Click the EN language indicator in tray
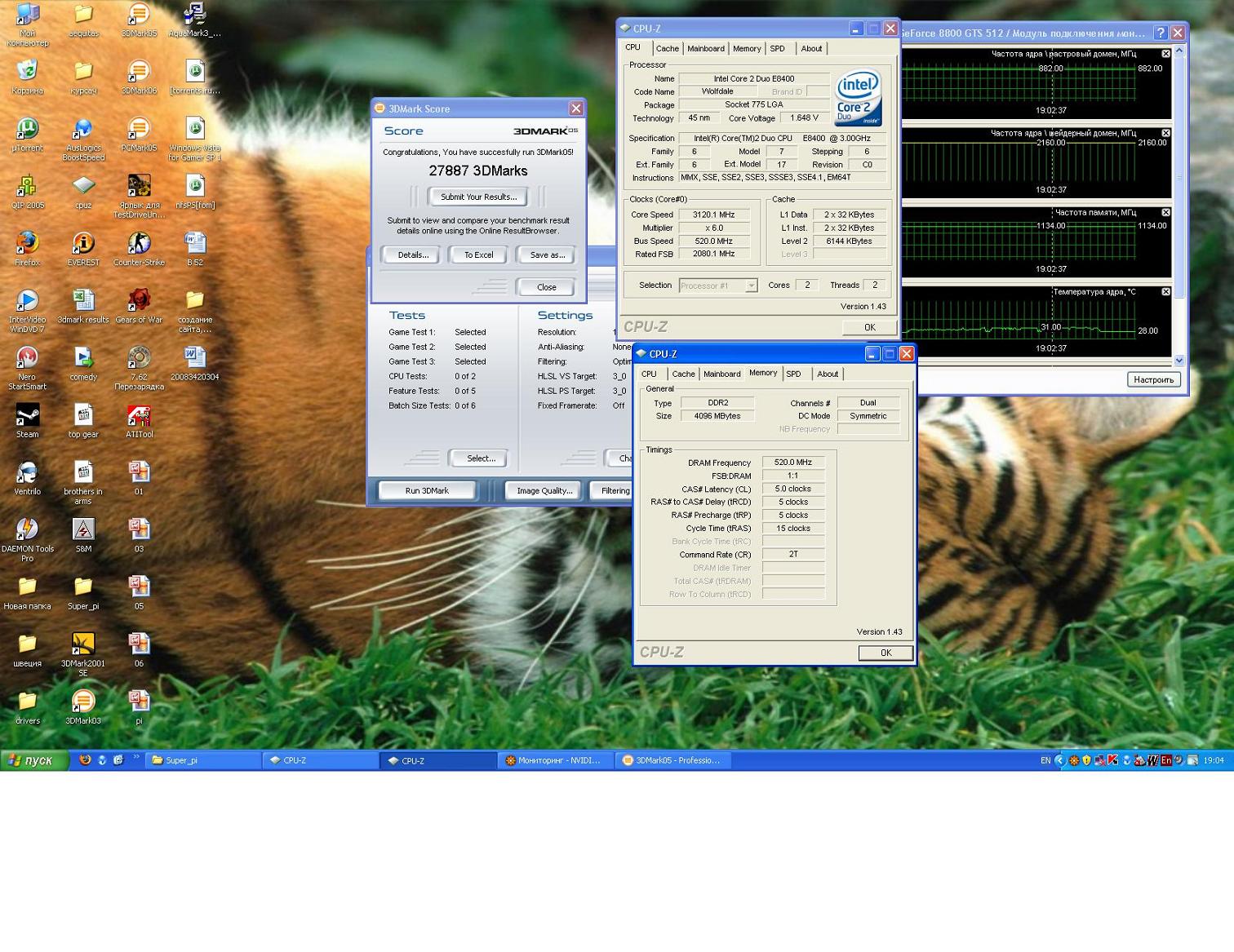Image resolution: width=1234 pixels, height=952 pixels. [x=1045, y=760]
